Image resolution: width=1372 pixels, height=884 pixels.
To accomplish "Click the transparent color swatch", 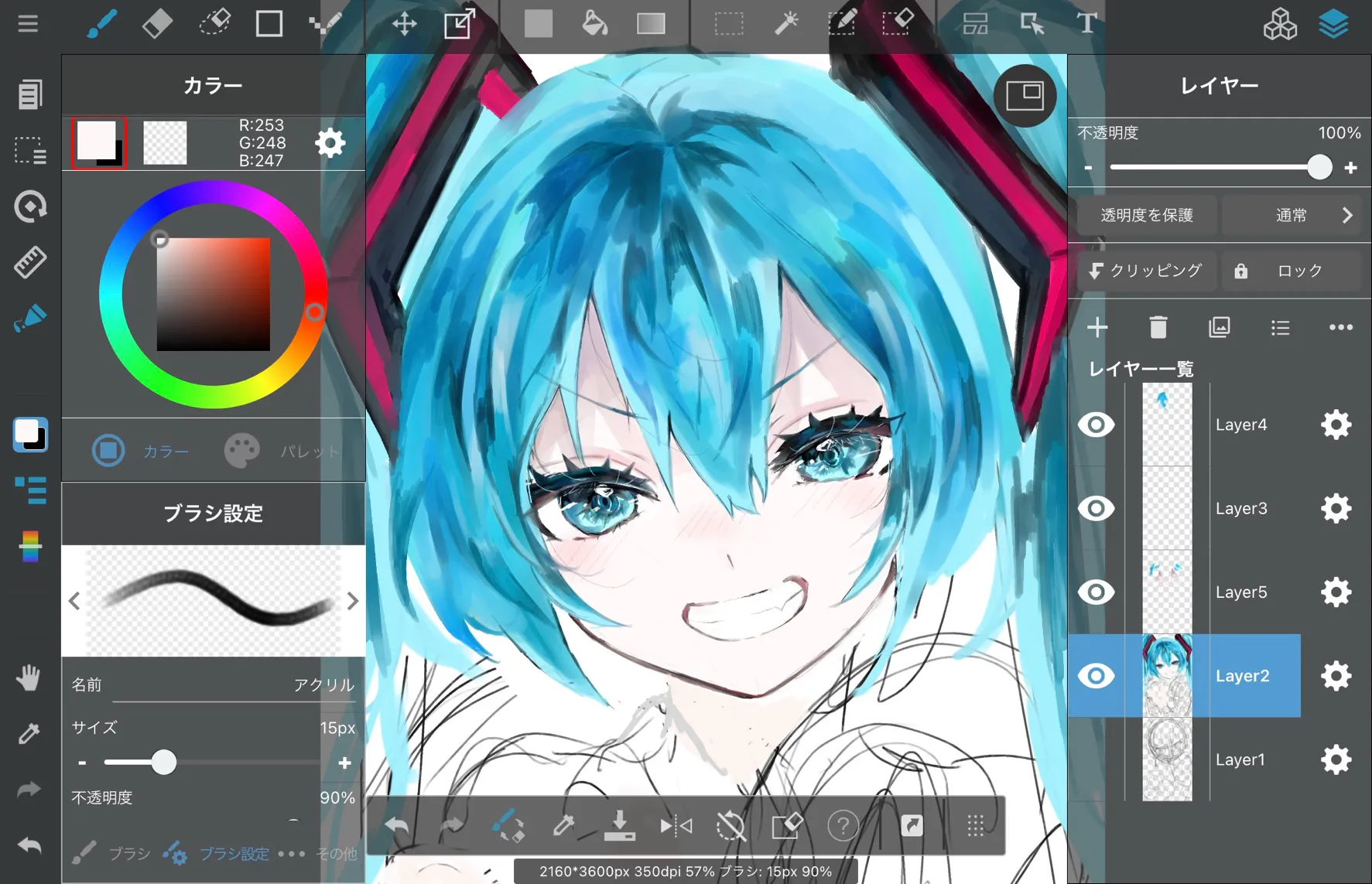I will pos(165,143).
